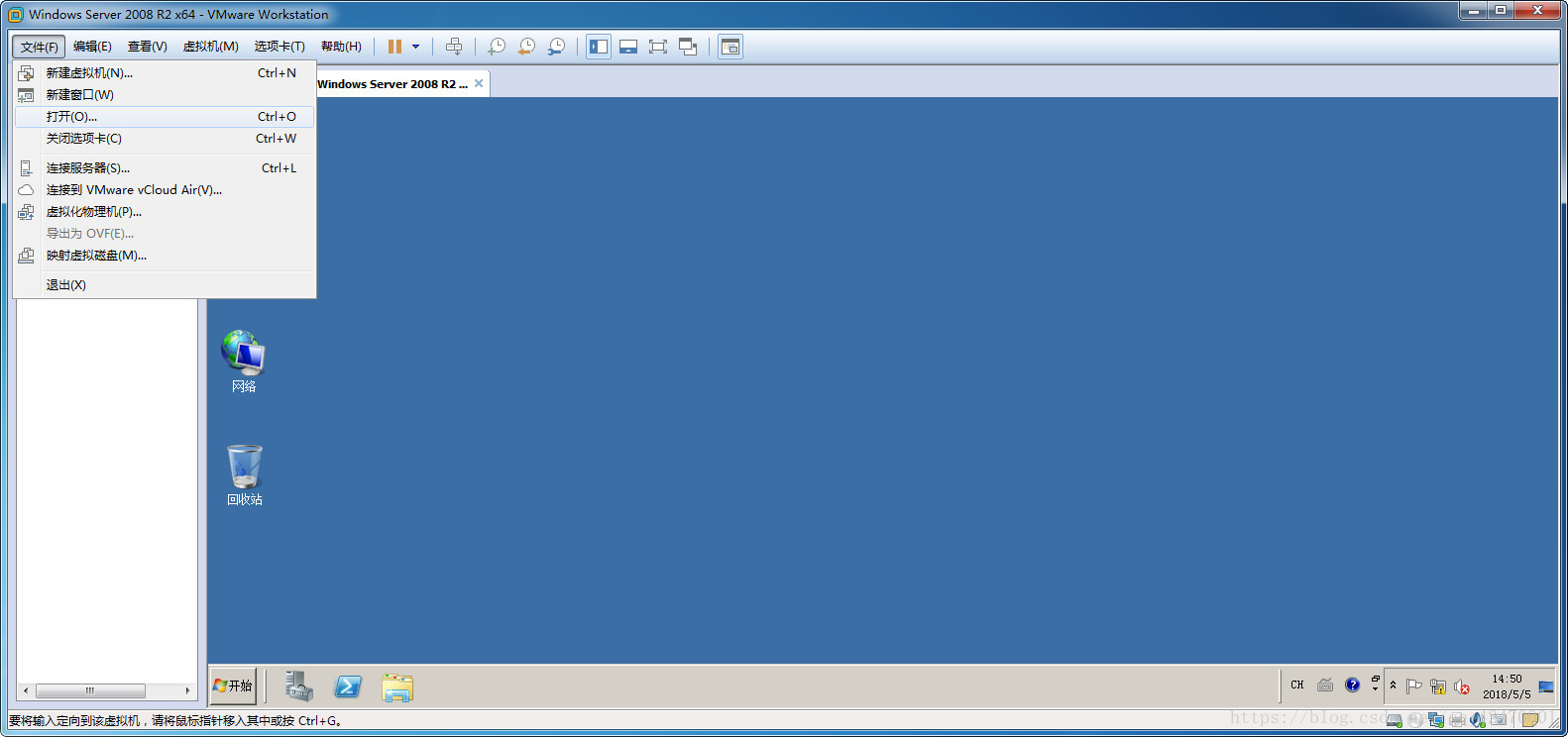Click the network adapter status icon
The image size is (1568, 737).
point(1436,720)
